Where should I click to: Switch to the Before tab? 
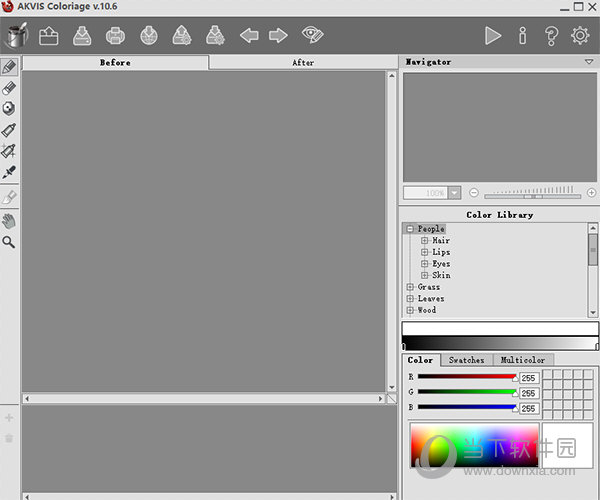tap(115, 62)
